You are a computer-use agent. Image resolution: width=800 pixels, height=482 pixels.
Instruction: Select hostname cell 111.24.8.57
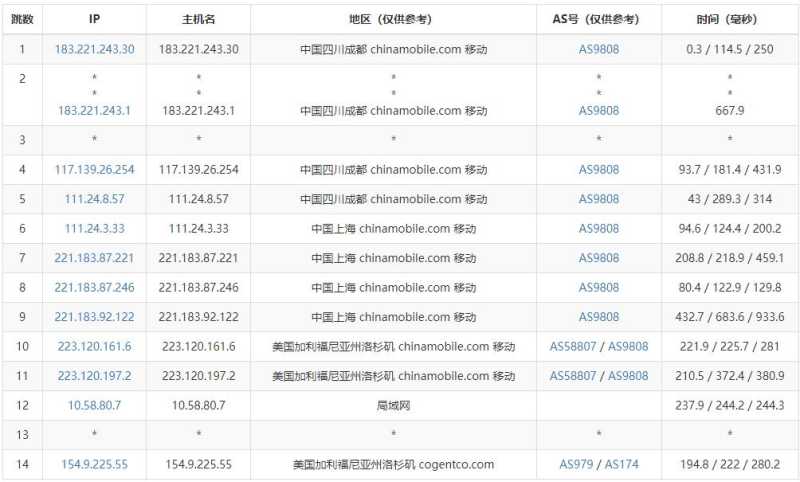click(x=198, y=199)
